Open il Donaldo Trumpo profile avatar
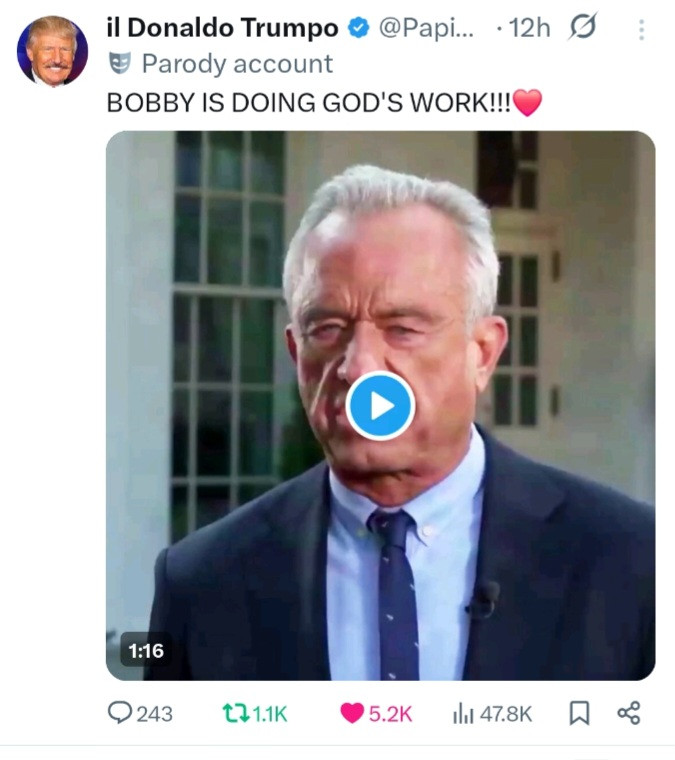The width and height of the screenshot is (675, 760). tap(52, 50)
